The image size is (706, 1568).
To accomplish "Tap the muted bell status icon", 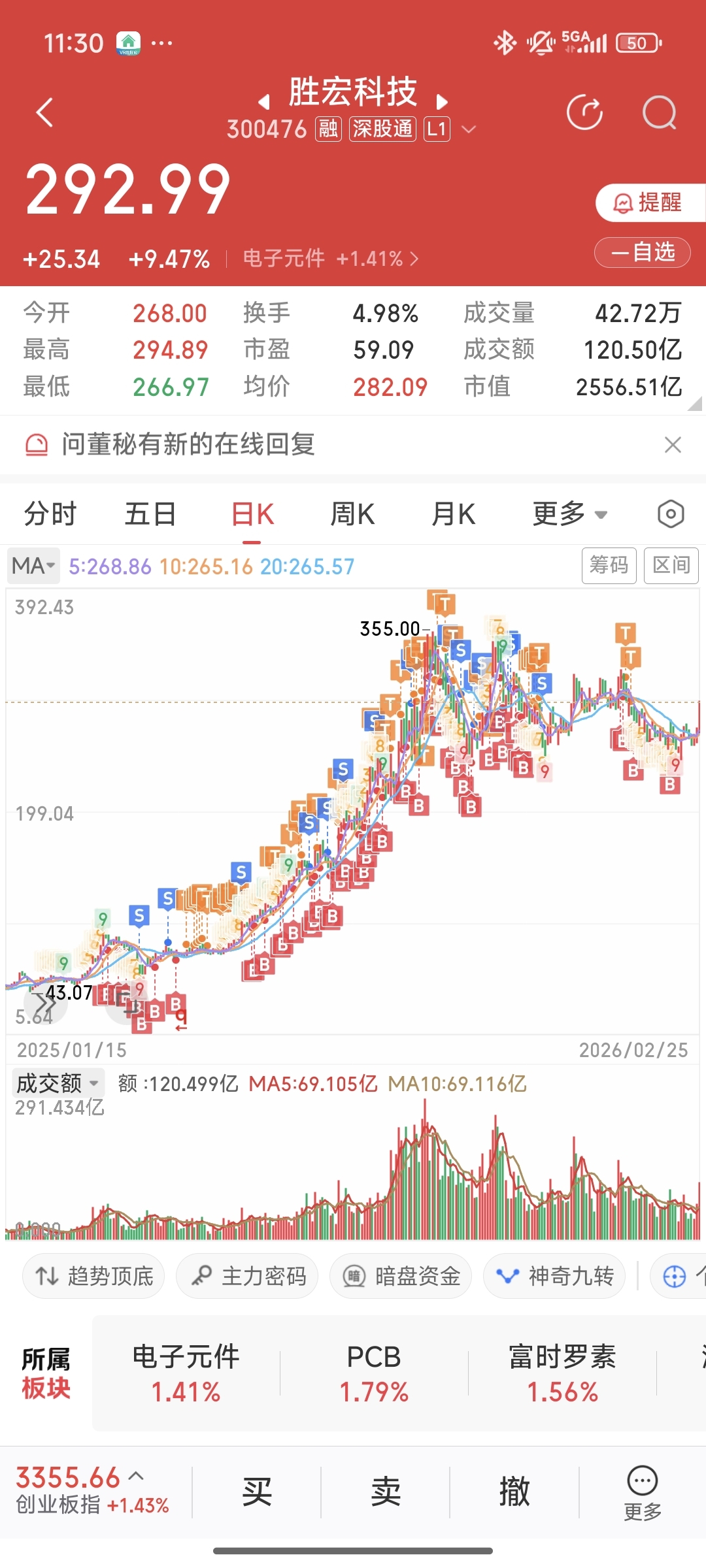I will coord(541,43).
